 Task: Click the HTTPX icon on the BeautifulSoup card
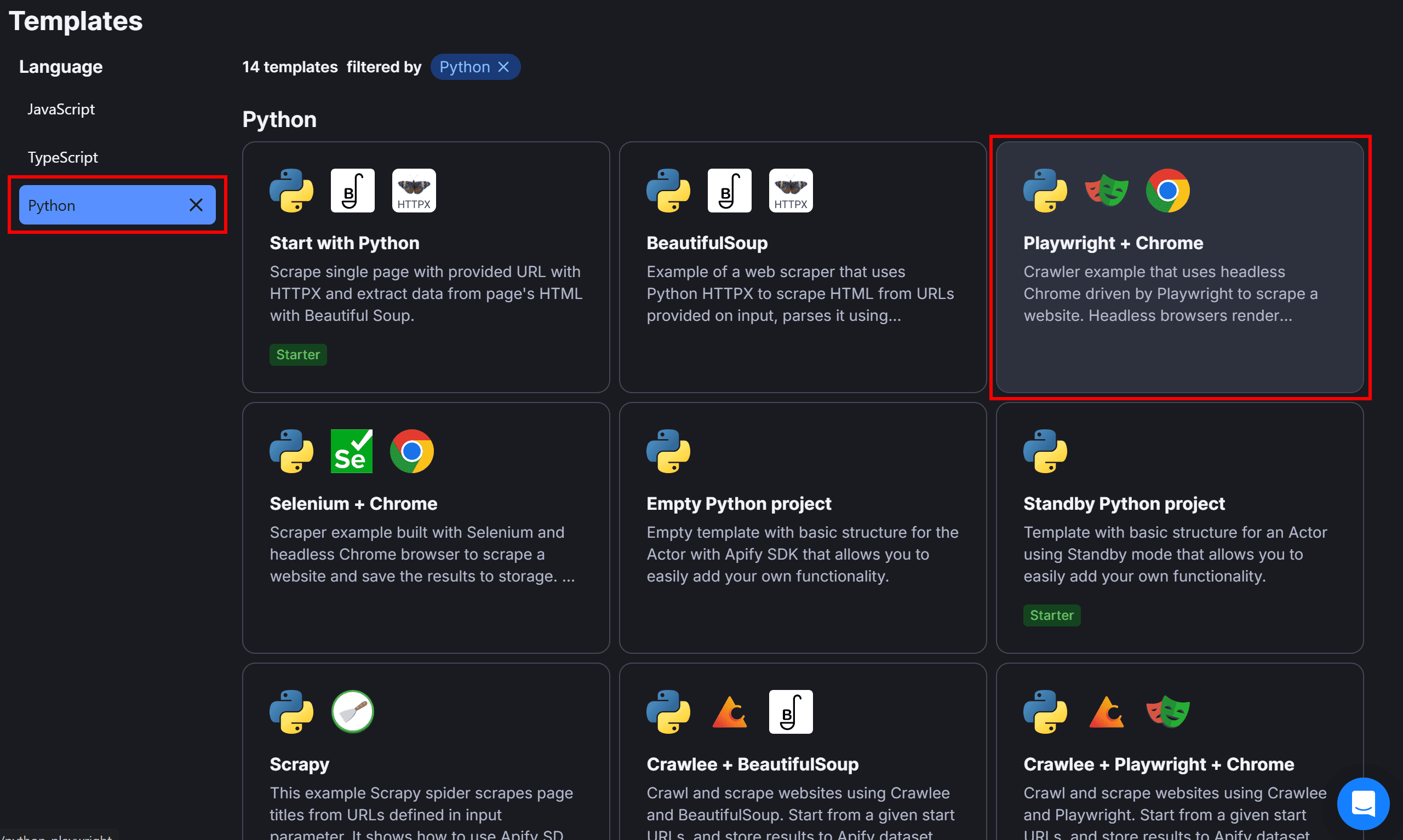(x=791, y=190)
